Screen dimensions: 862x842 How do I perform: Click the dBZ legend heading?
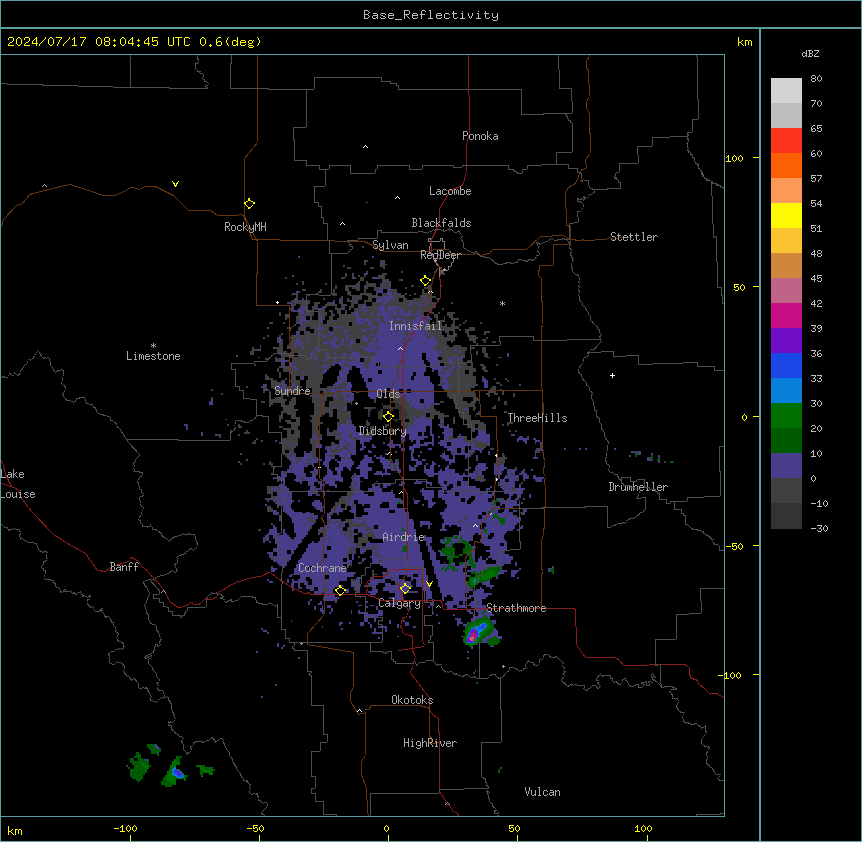810,54
